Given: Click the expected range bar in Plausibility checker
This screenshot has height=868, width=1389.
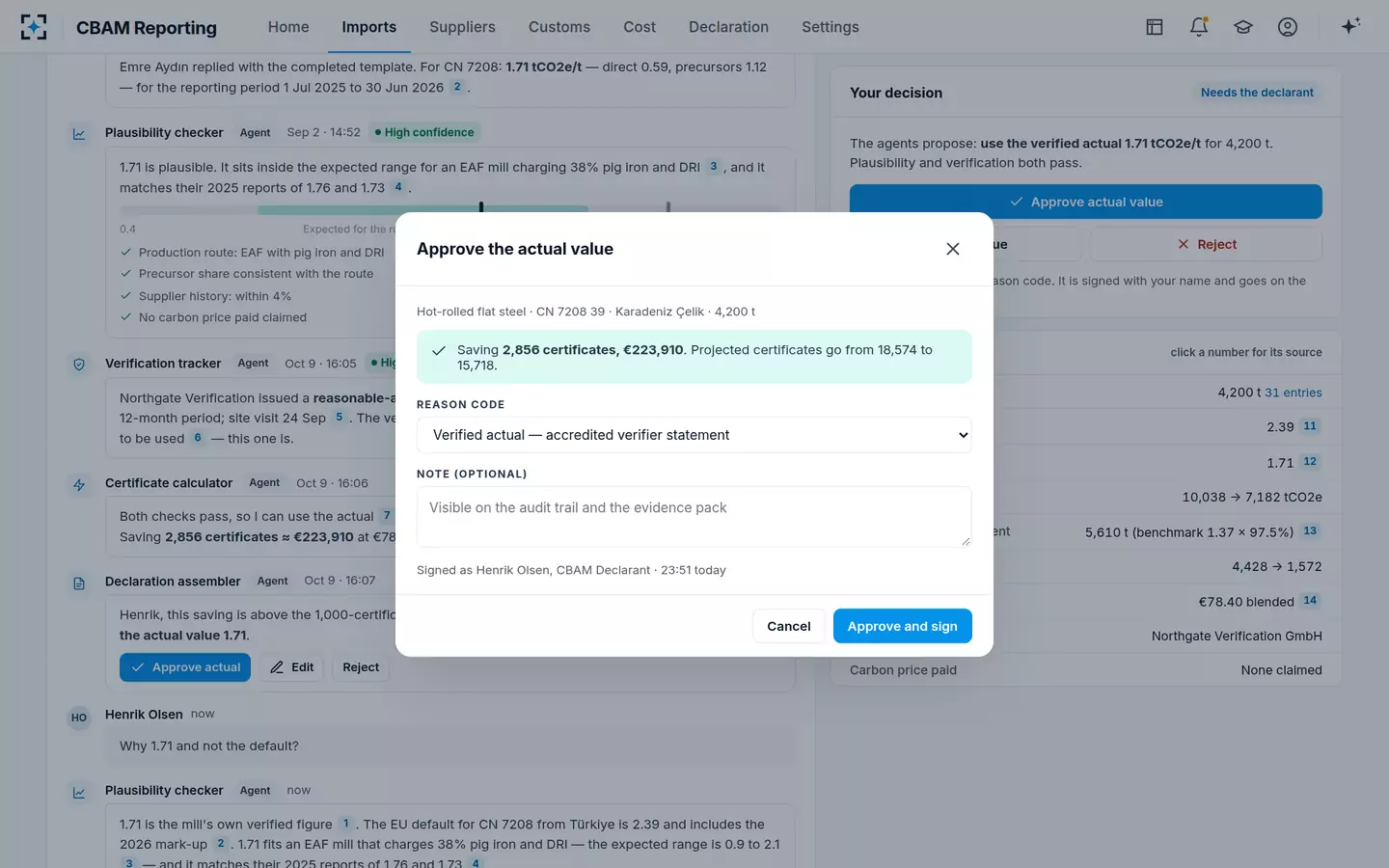Looking at the screenshot, I should (422, 208).
